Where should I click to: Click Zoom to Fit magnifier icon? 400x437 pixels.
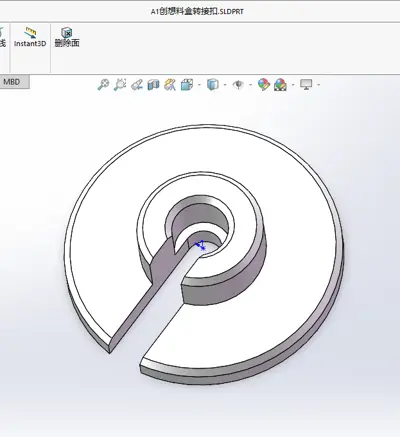[103, 84]
